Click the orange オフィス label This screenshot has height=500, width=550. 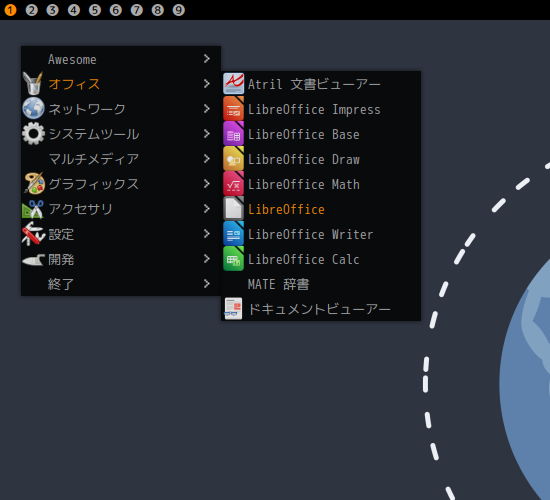tap(74, 84)
